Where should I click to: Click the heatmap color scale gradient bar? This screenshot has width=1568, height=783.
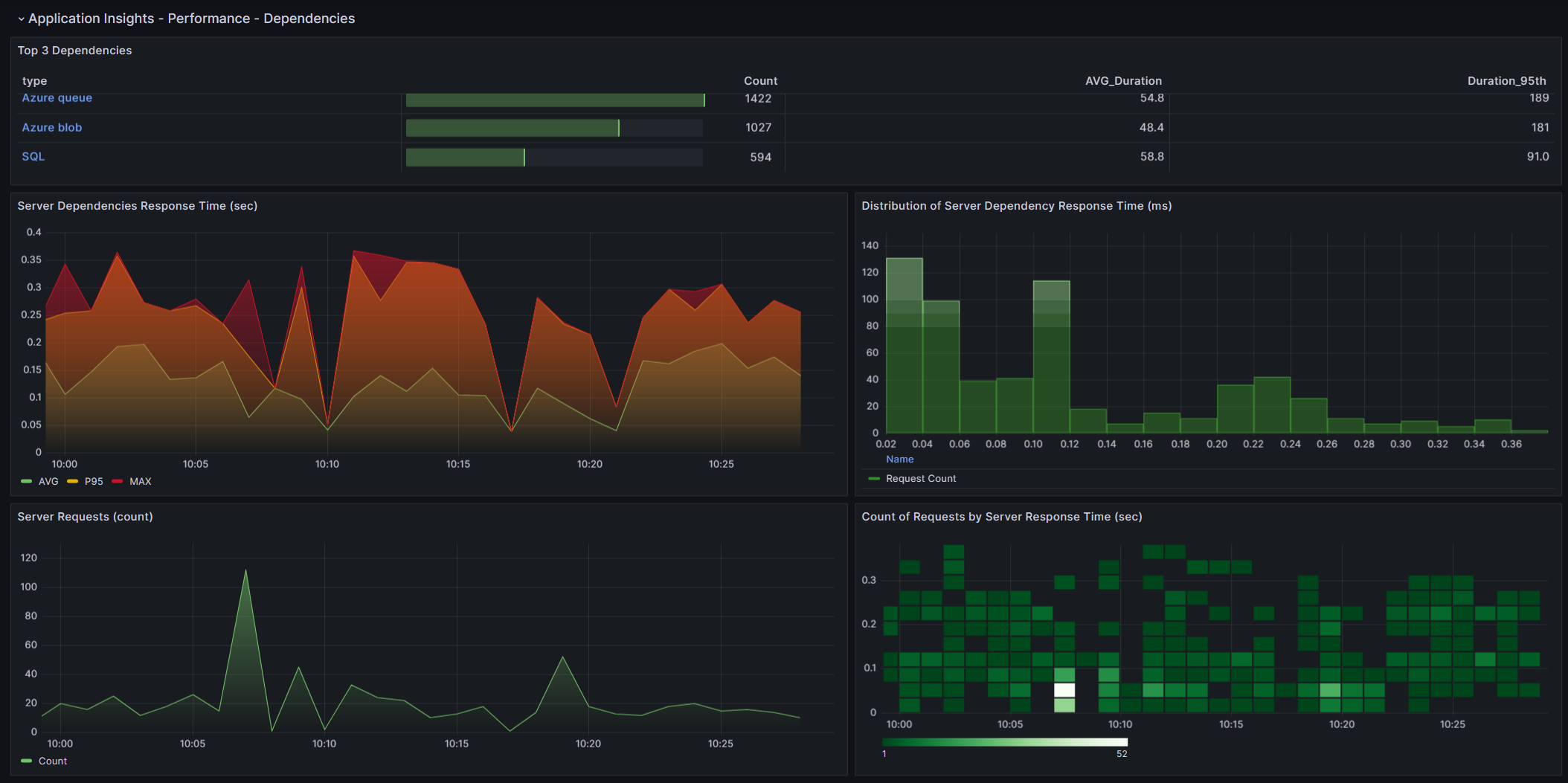1005,742
